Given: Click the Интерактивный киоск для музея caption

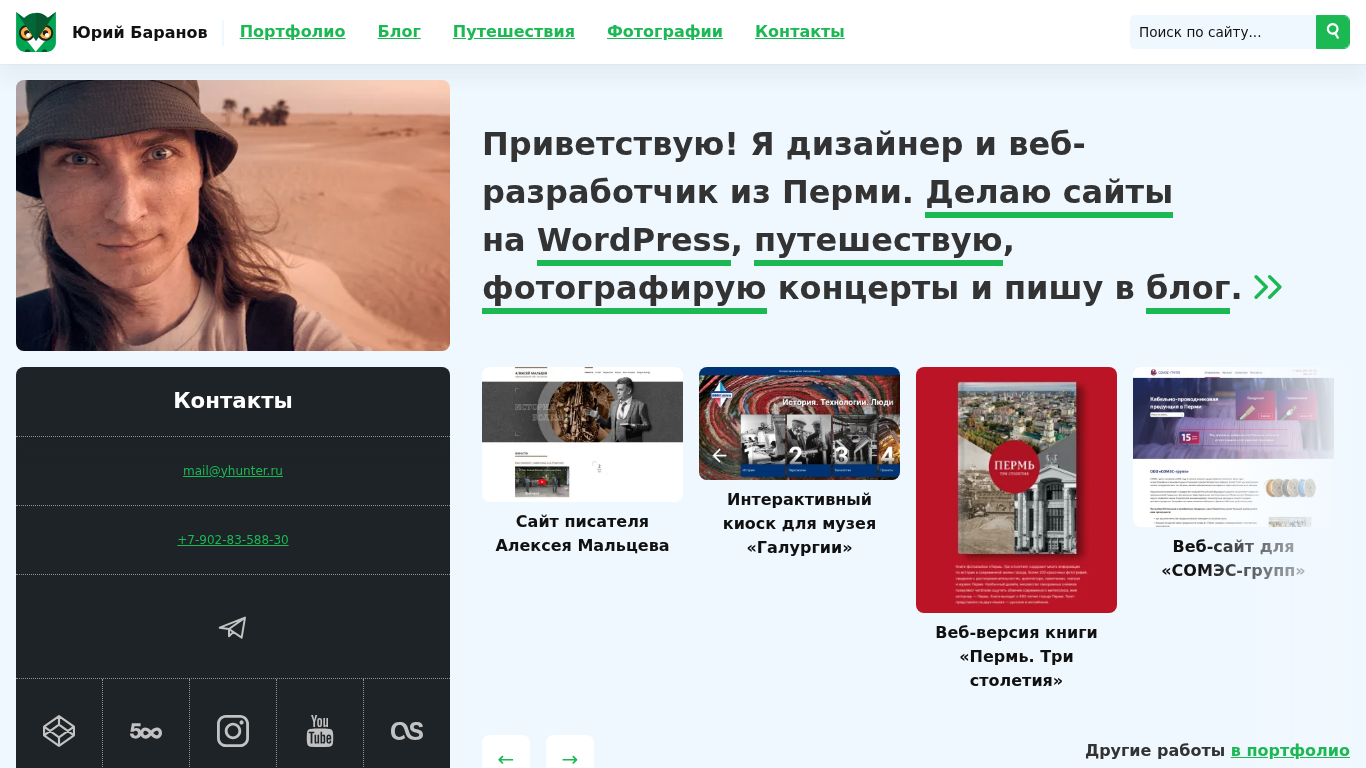Looking at the screenshot, I should coord(799,524).
